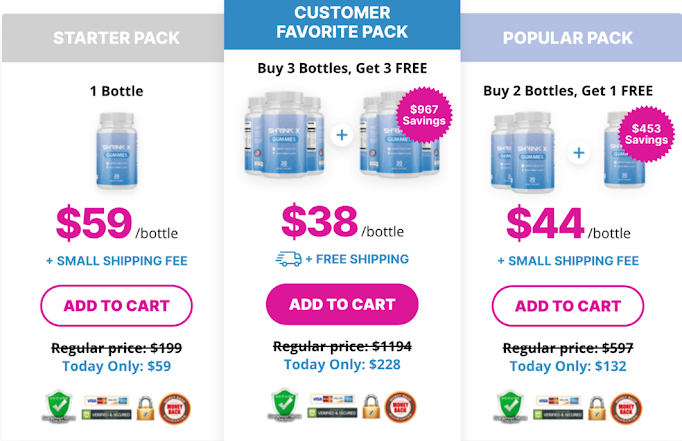
Task: Select the Customer Favorite Pack header
Action: point(342,24)
